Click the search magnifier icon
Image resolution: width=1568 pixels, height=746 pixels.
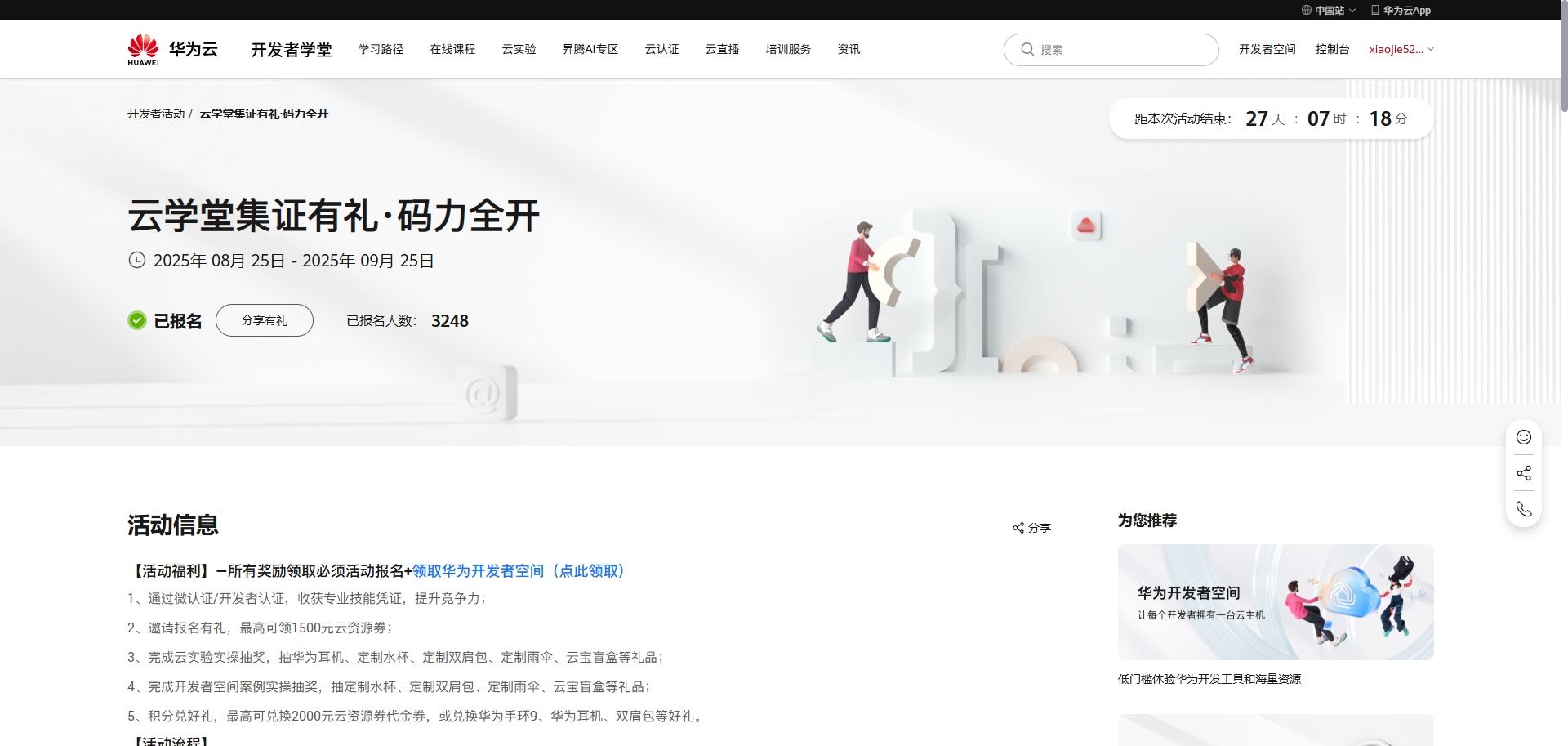(1027, 49)
